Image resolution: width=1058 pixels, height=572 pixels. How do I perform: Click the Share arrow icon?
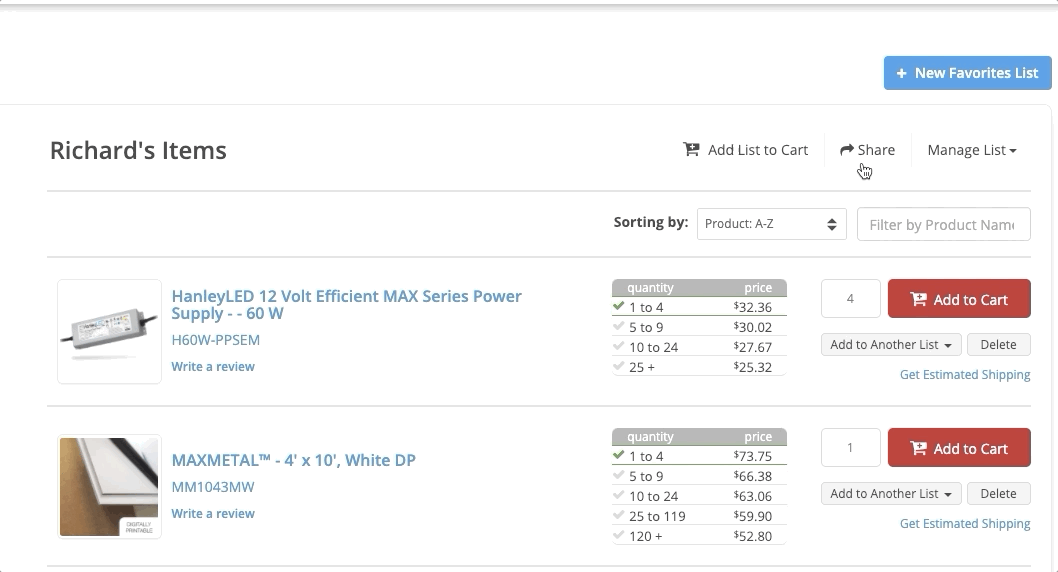coord(846,150)
